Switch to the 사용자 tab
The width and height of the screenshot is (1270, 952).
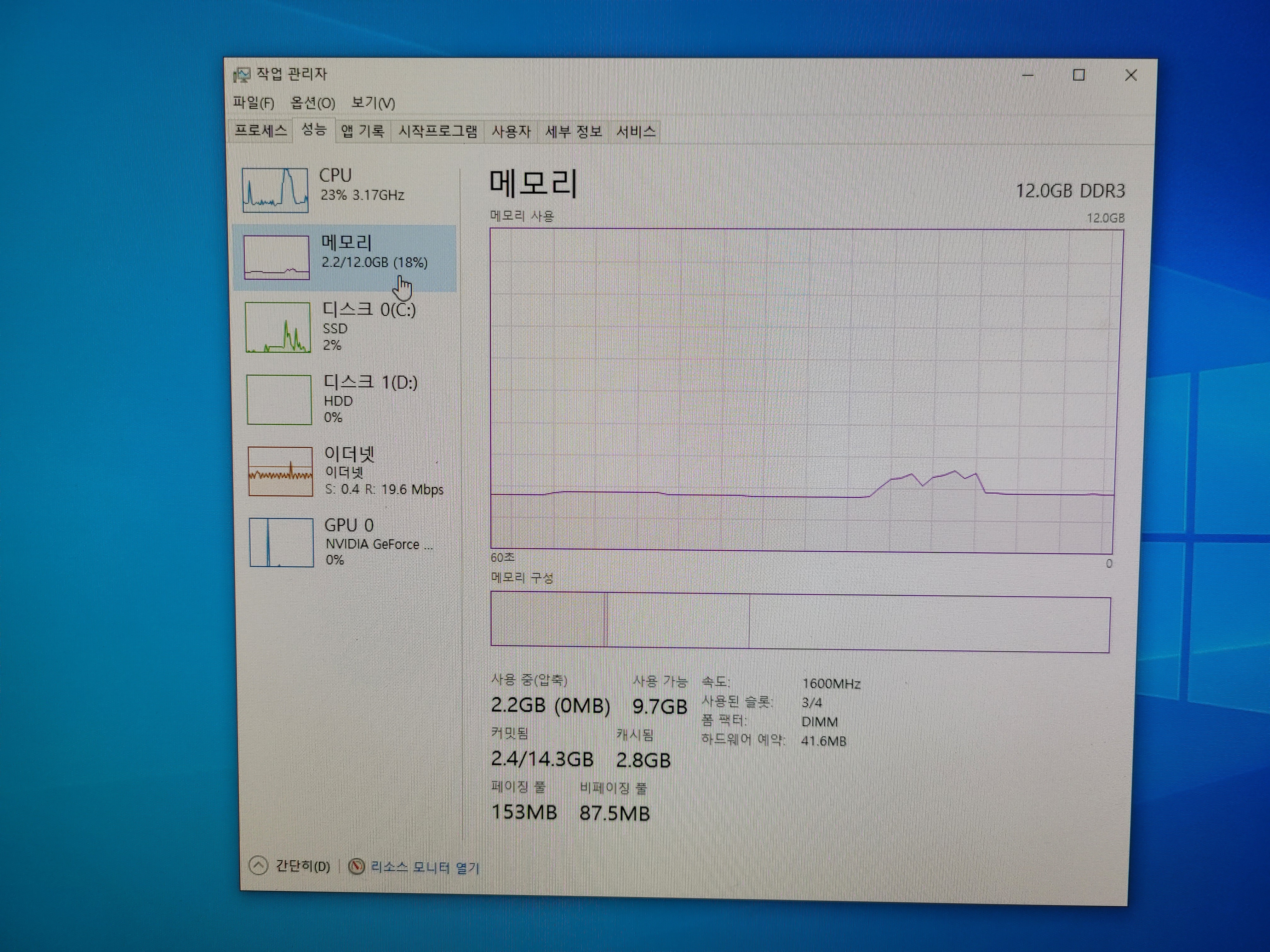pyautogui.click(x=510, y=131)
